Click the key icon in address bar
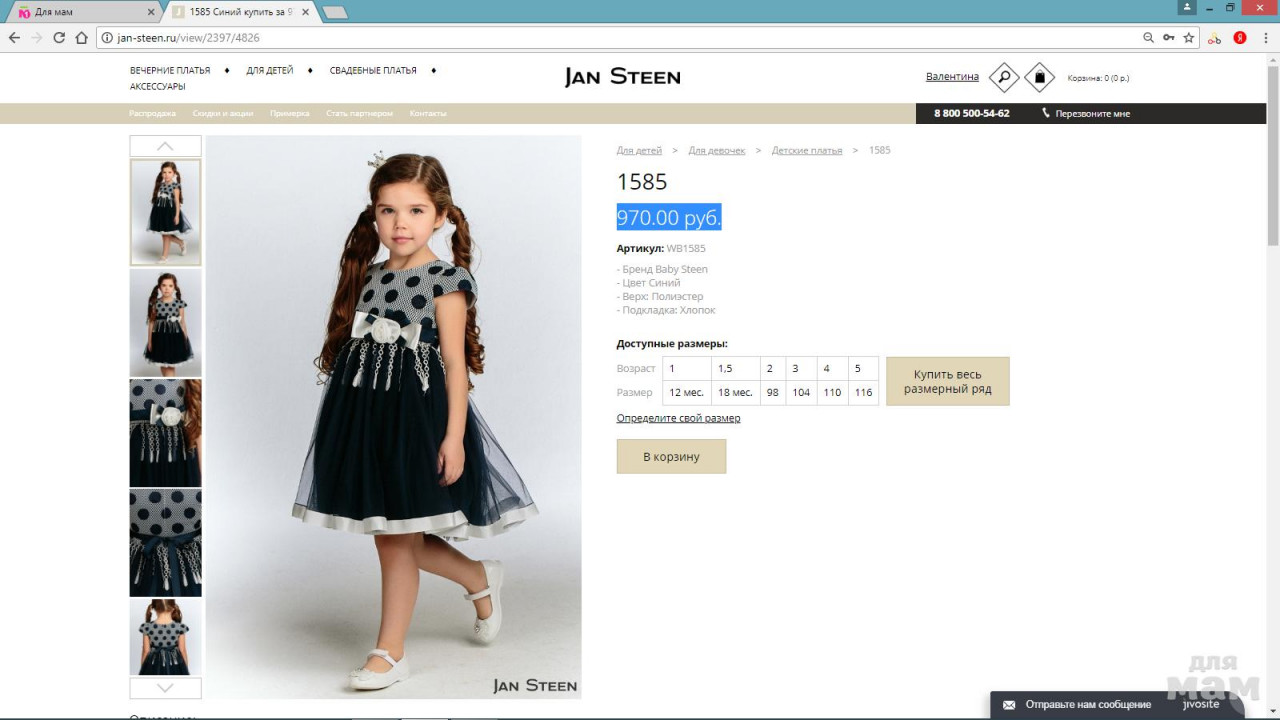Screen dimensions: 1280x720 (x=1168, y=38)
